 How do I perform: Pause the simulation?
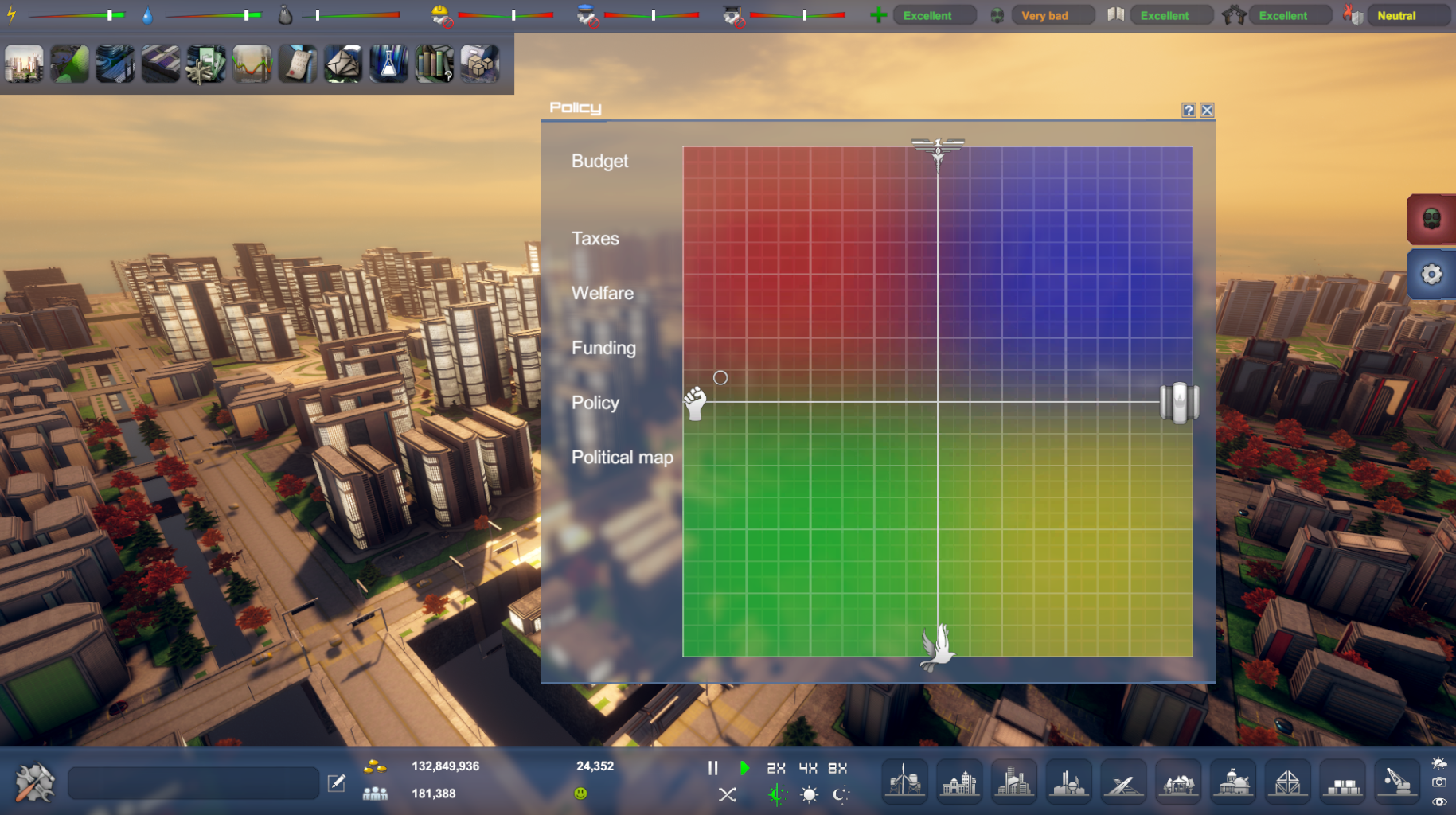[x=713, y=768]
